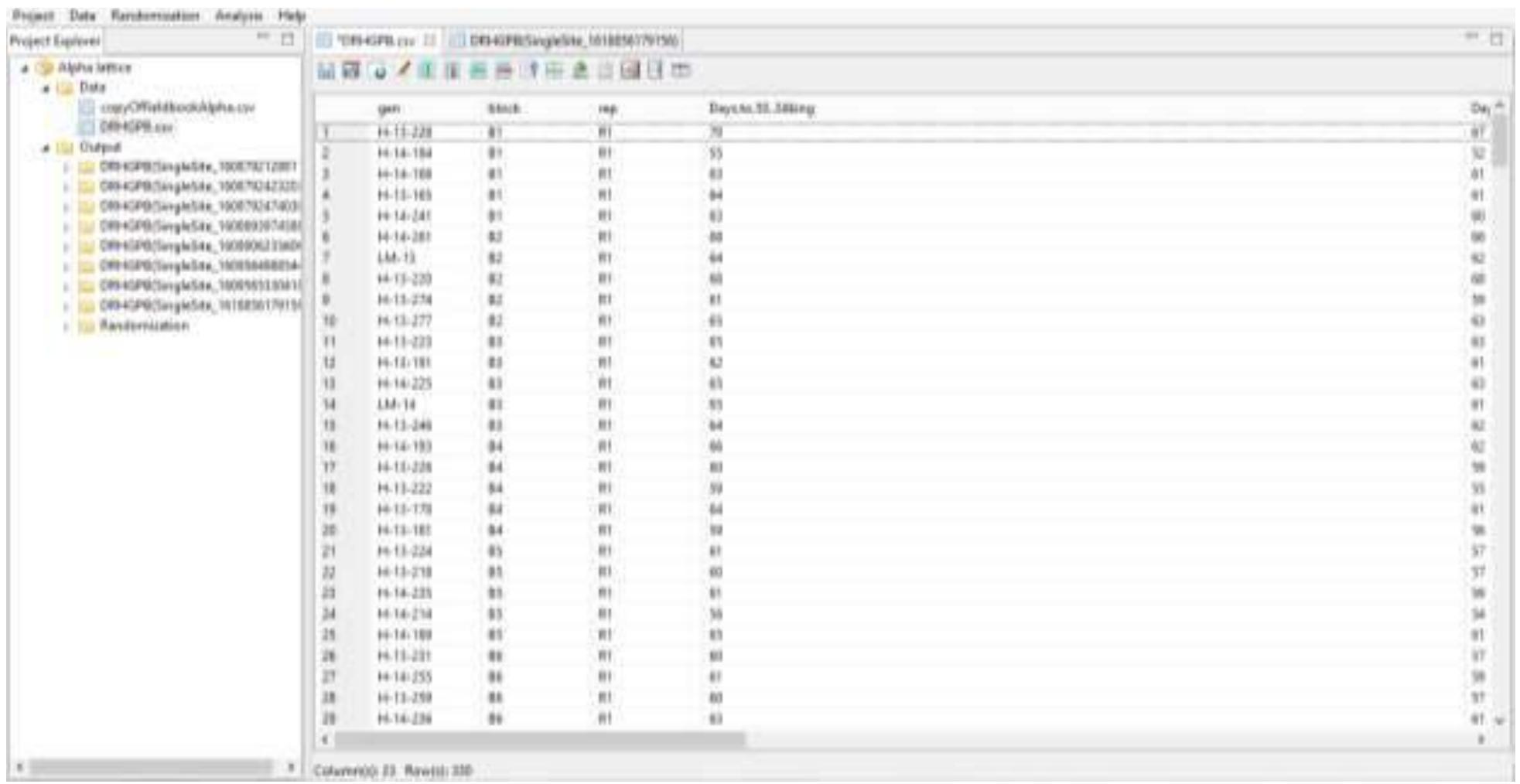The width and height of the screenshot is (1520, 784).
Task: Click the upload arrow icon on the toolbar
Action: 534,73
